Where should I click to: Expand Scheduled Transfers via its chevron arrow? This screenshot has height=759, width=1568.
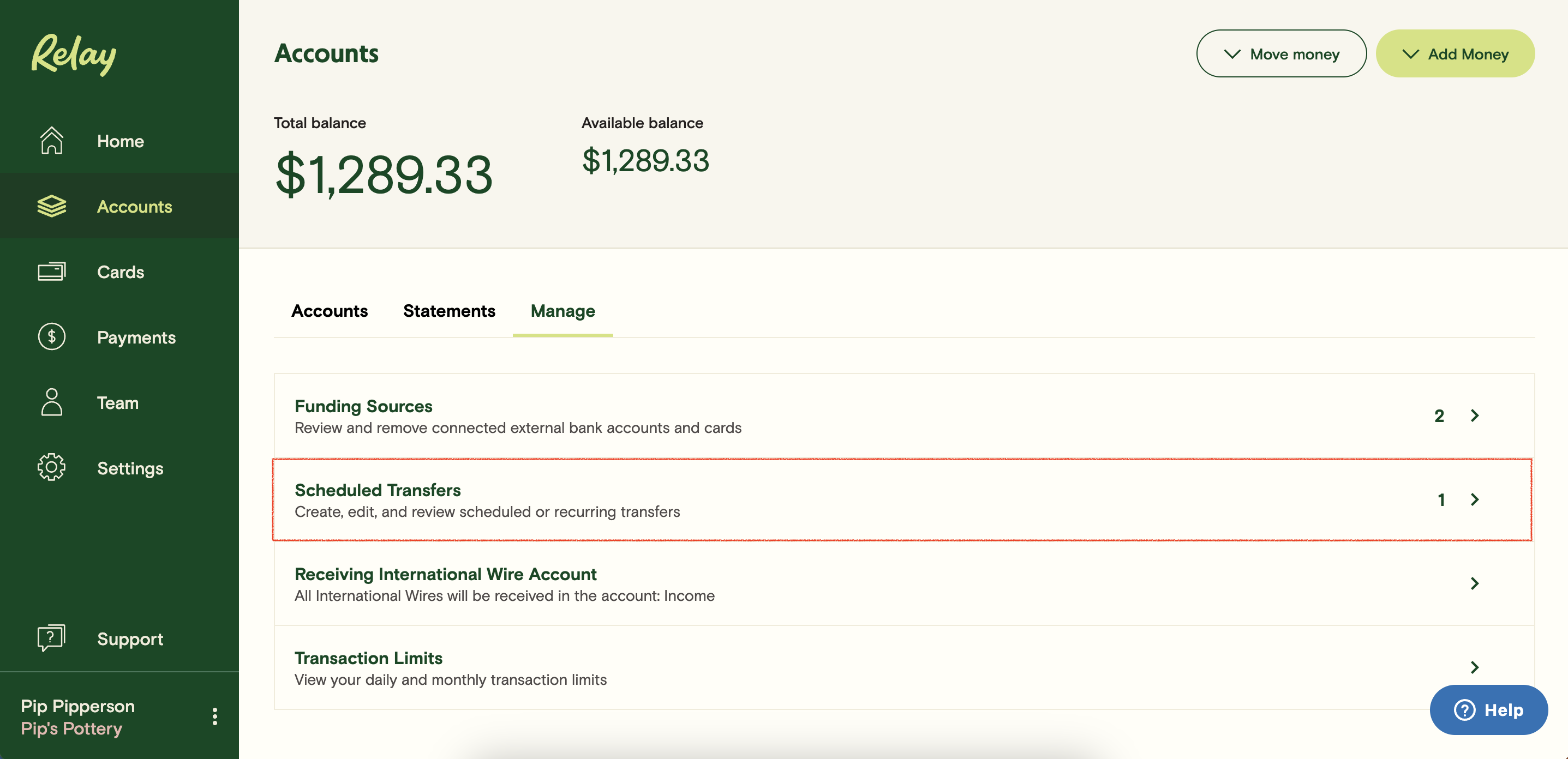pyautogui.click(x=1474, y=499)
